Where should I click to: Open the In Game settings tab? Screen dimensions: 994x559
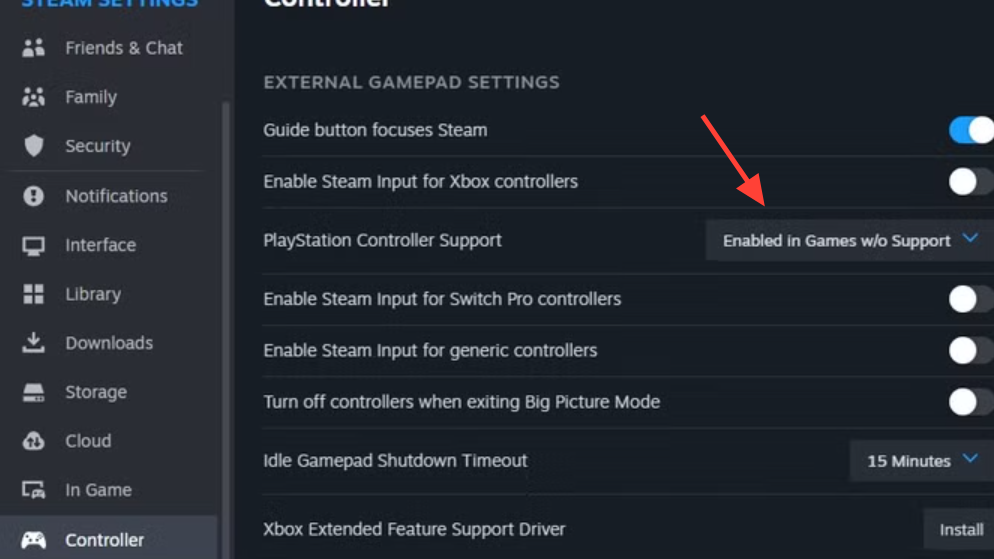click(98, 490)
